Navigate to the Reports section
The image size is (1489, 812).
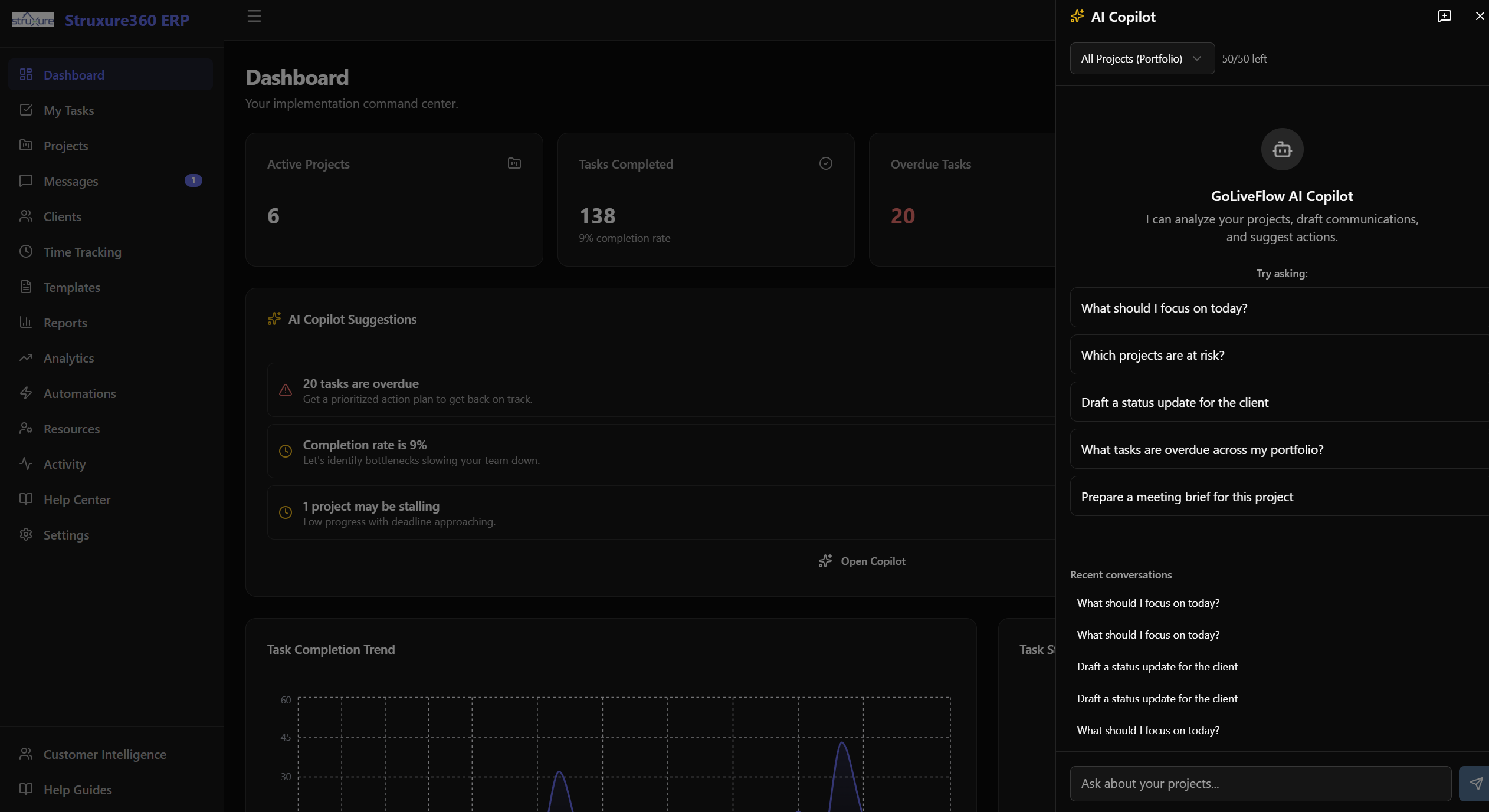click(65, 323)
